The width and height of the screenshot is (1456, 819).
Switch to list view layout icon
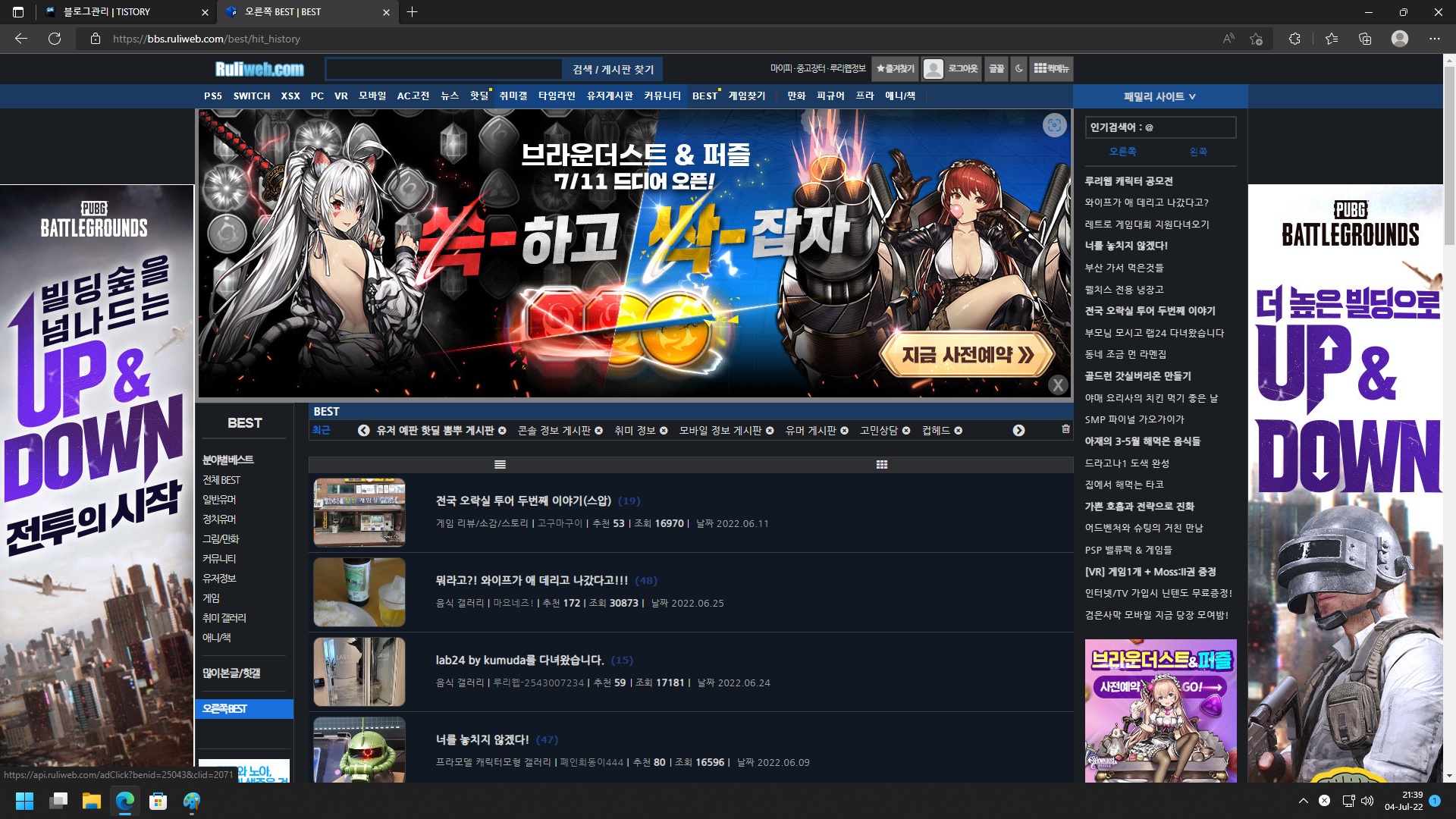[500, 465]
